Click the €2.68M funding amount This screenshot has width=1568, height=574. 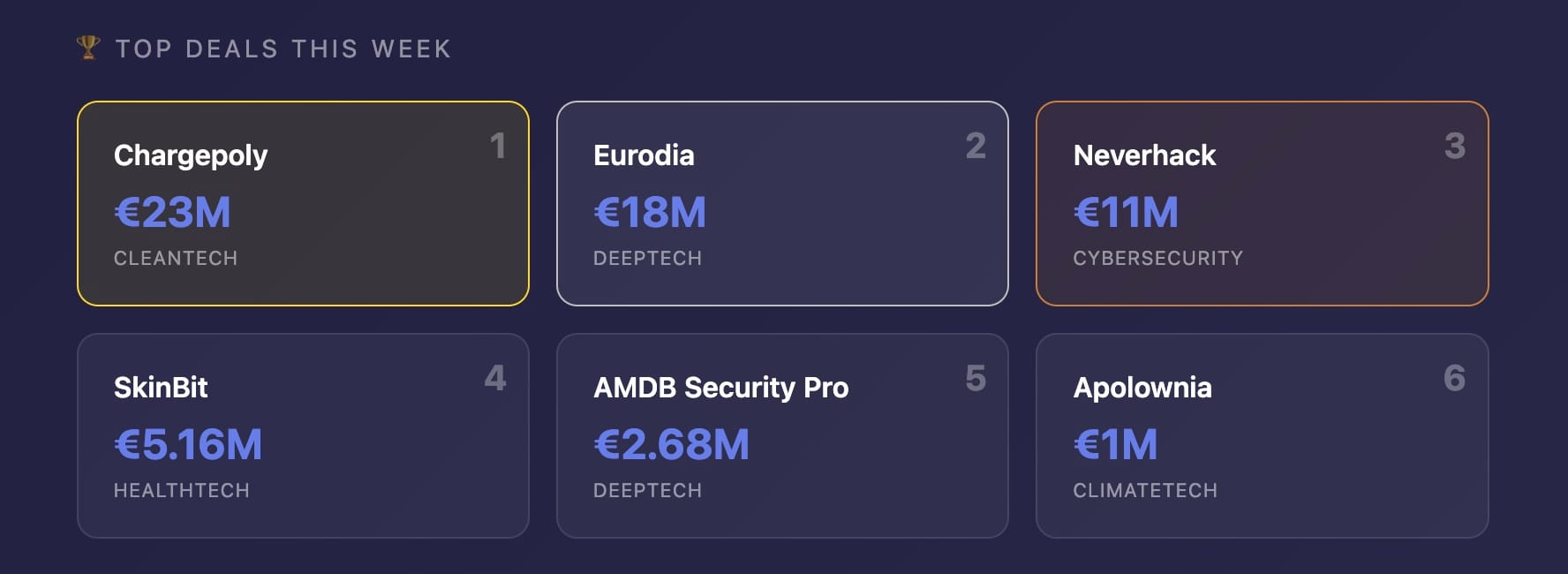671,444
